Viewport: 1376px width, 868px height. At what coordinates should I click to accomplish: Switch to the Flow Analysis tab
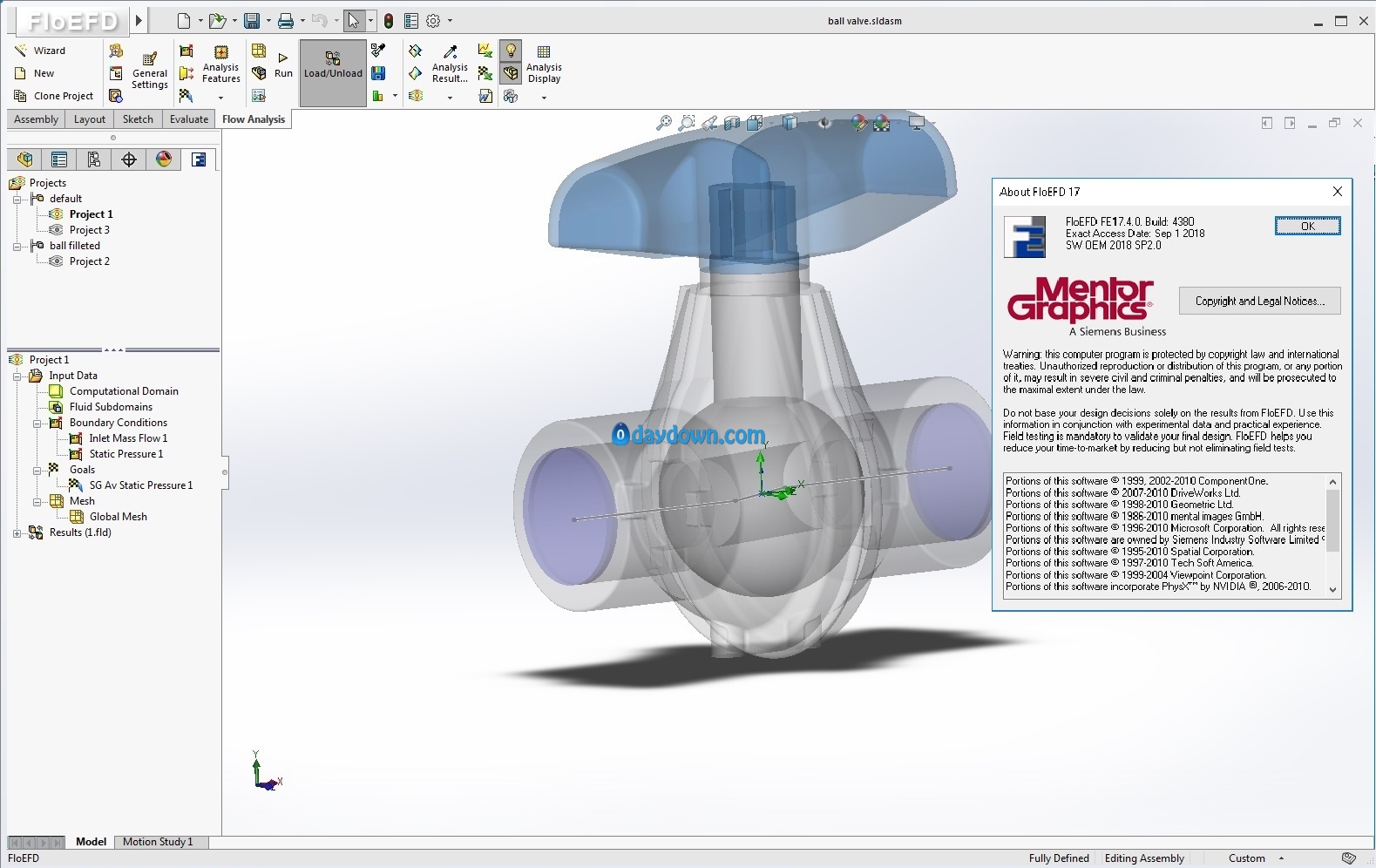(254, 119)
